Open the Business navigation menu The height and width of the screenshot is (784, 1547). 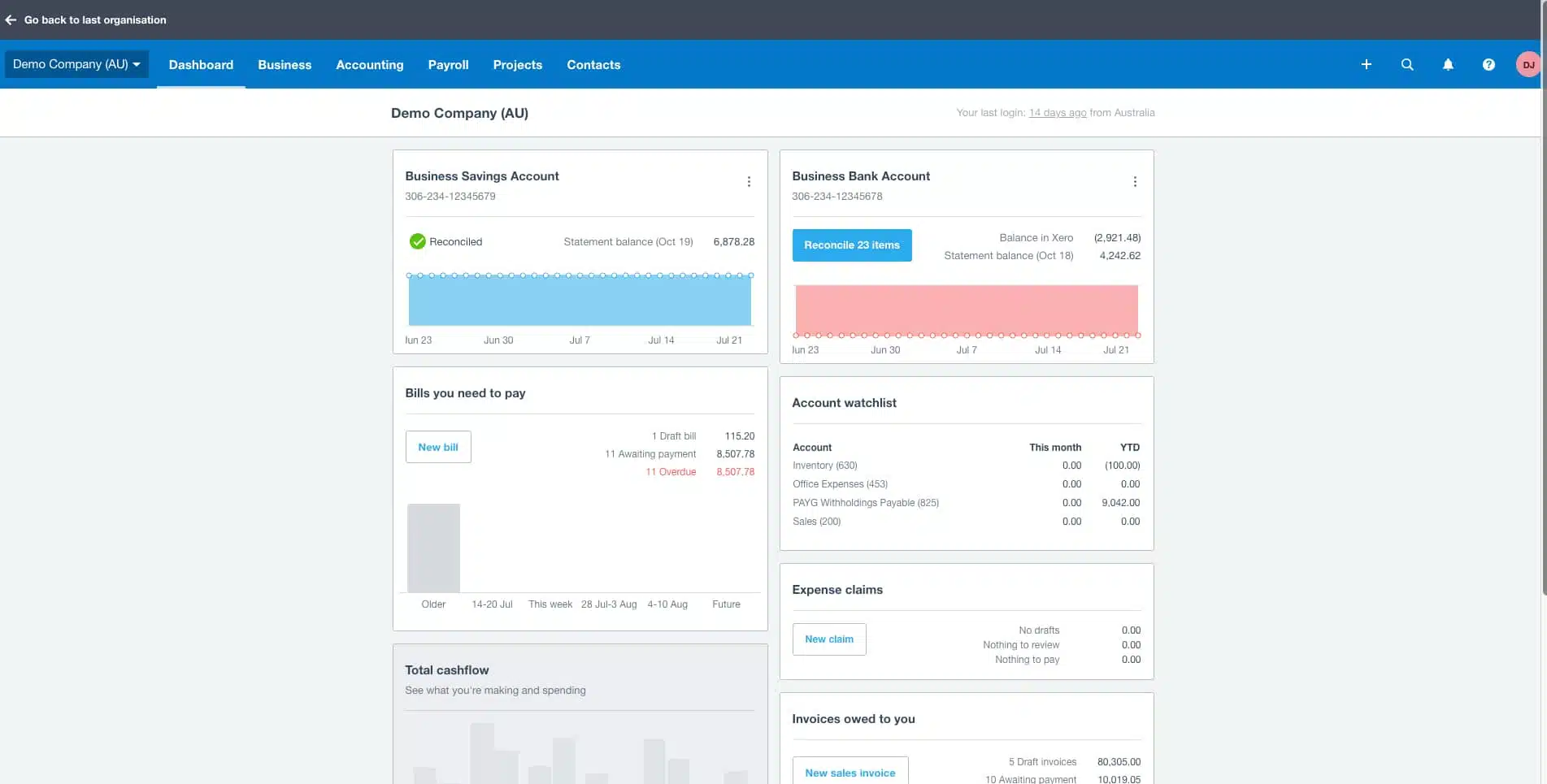[x=285, y=65]
